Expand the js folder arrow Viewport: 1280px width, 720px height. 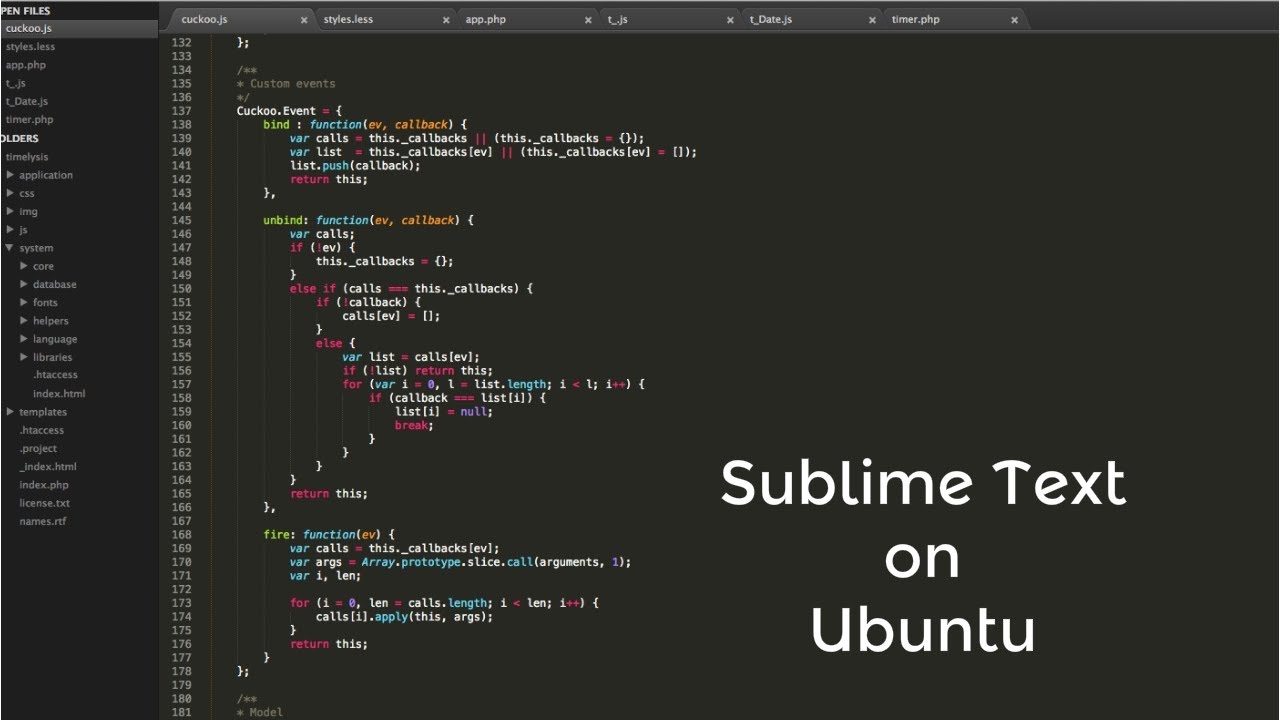point(10,229)
